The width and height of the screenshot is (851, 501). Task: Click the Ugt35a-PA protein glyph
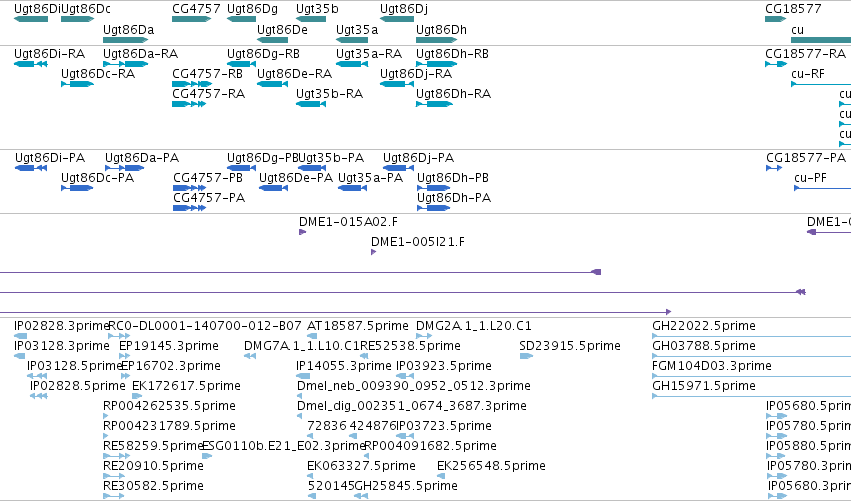click(353, 188)
